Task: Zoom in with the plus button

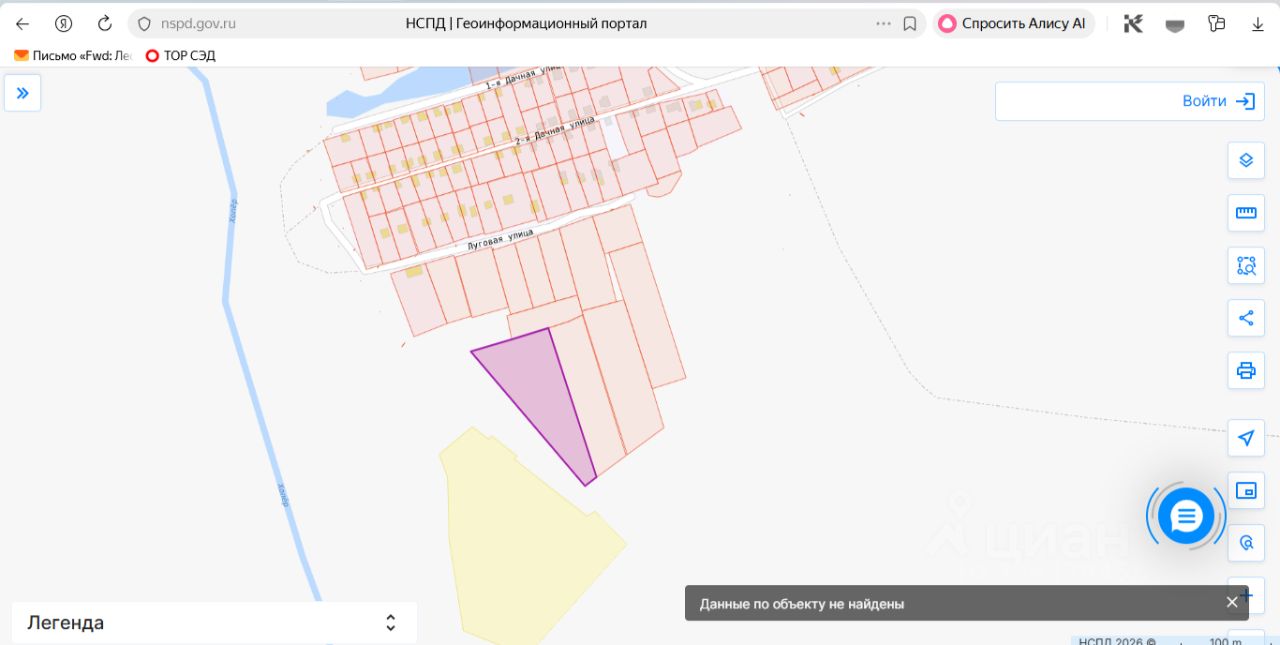Action: [1246, 595]
